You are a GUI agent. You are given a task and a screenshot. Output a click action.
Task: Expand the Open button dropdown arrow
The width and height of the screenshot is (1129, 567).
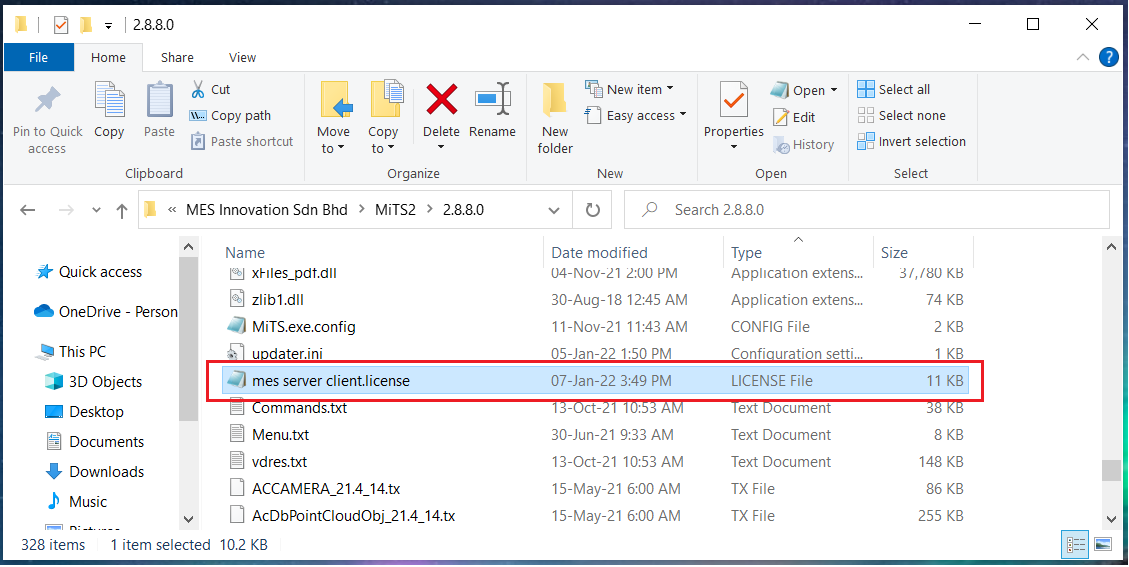click(x=834, y=90)
